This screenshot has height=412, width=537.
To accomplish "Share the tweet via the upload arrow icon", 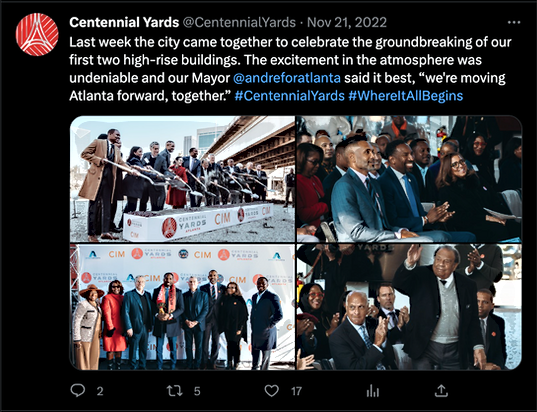I will [x=441, y=390].
